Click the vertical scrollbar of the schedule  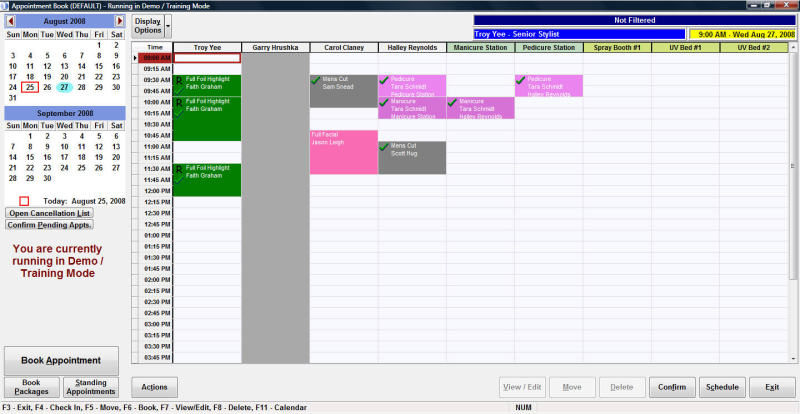792,166
